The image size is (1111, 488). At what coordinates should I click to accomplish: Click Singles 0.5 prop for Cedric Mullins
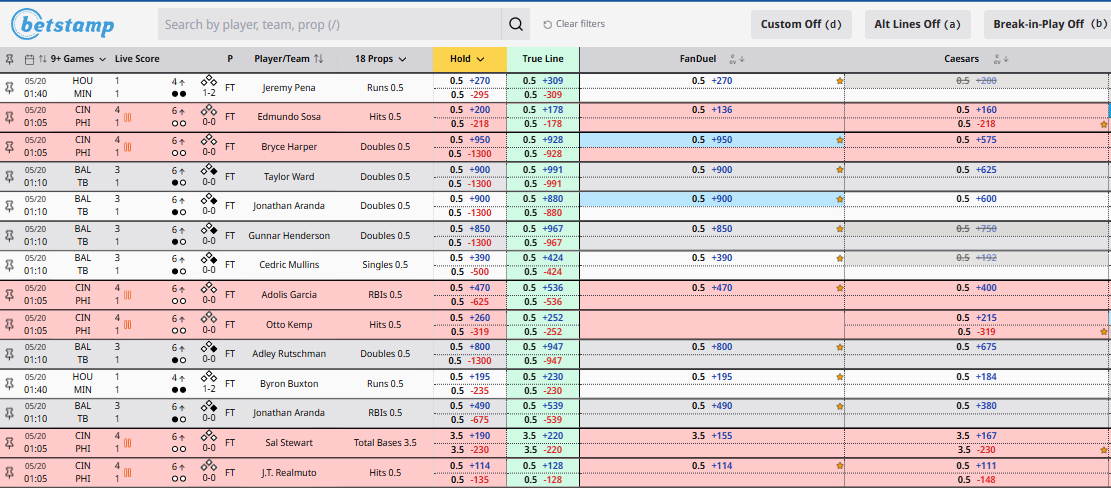385,265
